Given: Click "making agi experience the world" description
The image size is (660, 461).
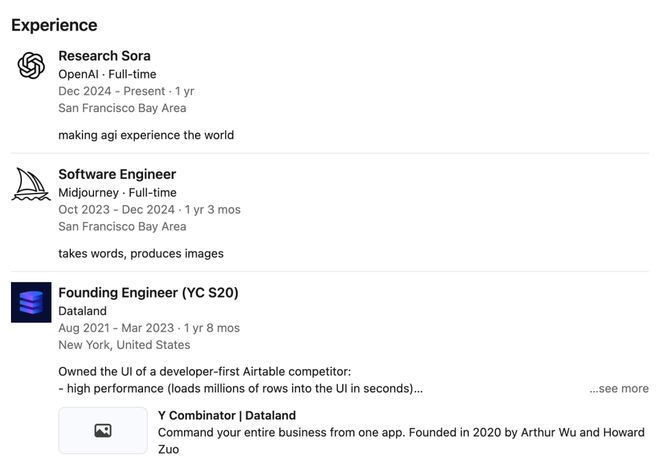Looking at the screenshot, I should pos(146,134).
